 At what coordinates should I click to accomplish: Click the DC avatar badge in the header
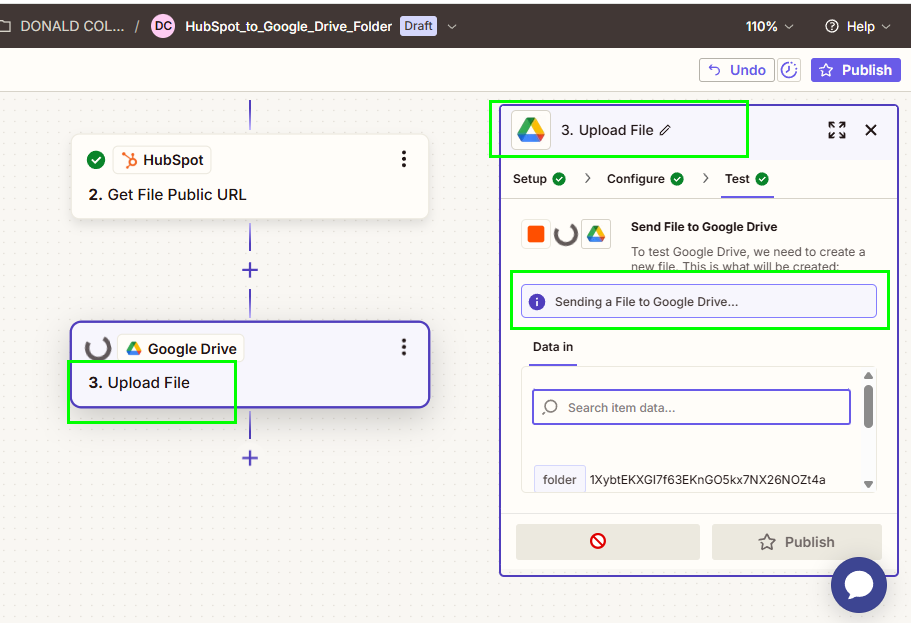pos(163,26)
